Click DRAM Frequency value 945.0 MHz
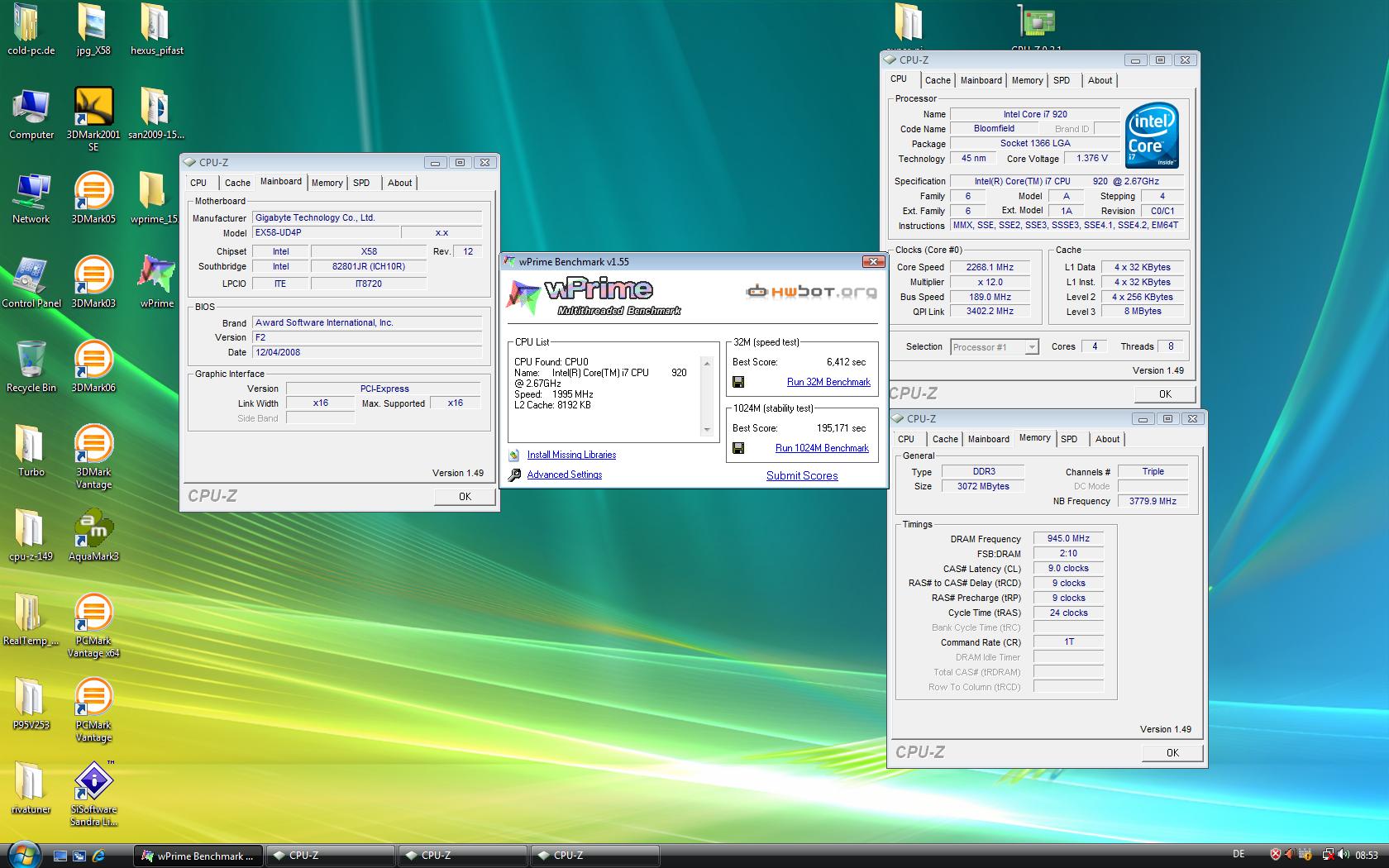 [x=1068, y=538]
